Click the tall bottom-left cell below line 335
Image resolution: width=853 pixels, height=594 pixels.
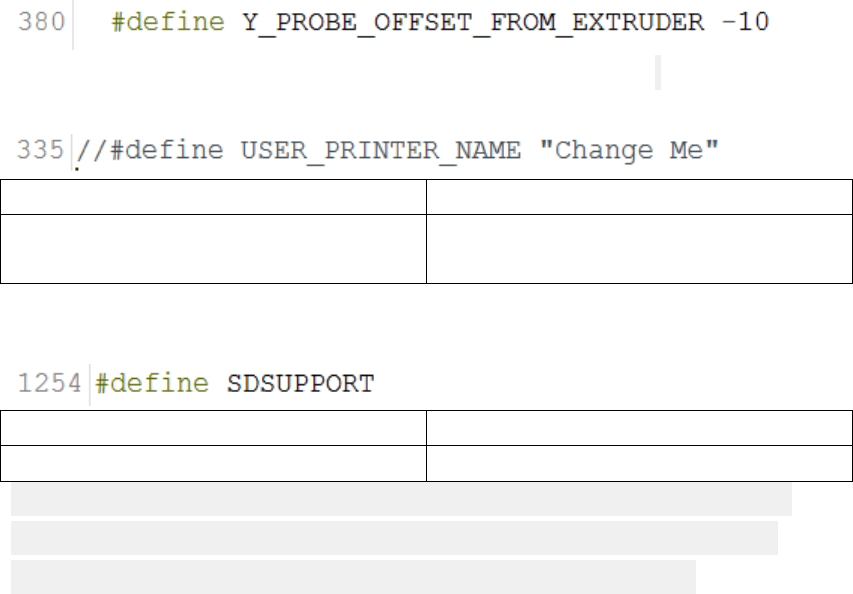[213, 249]
